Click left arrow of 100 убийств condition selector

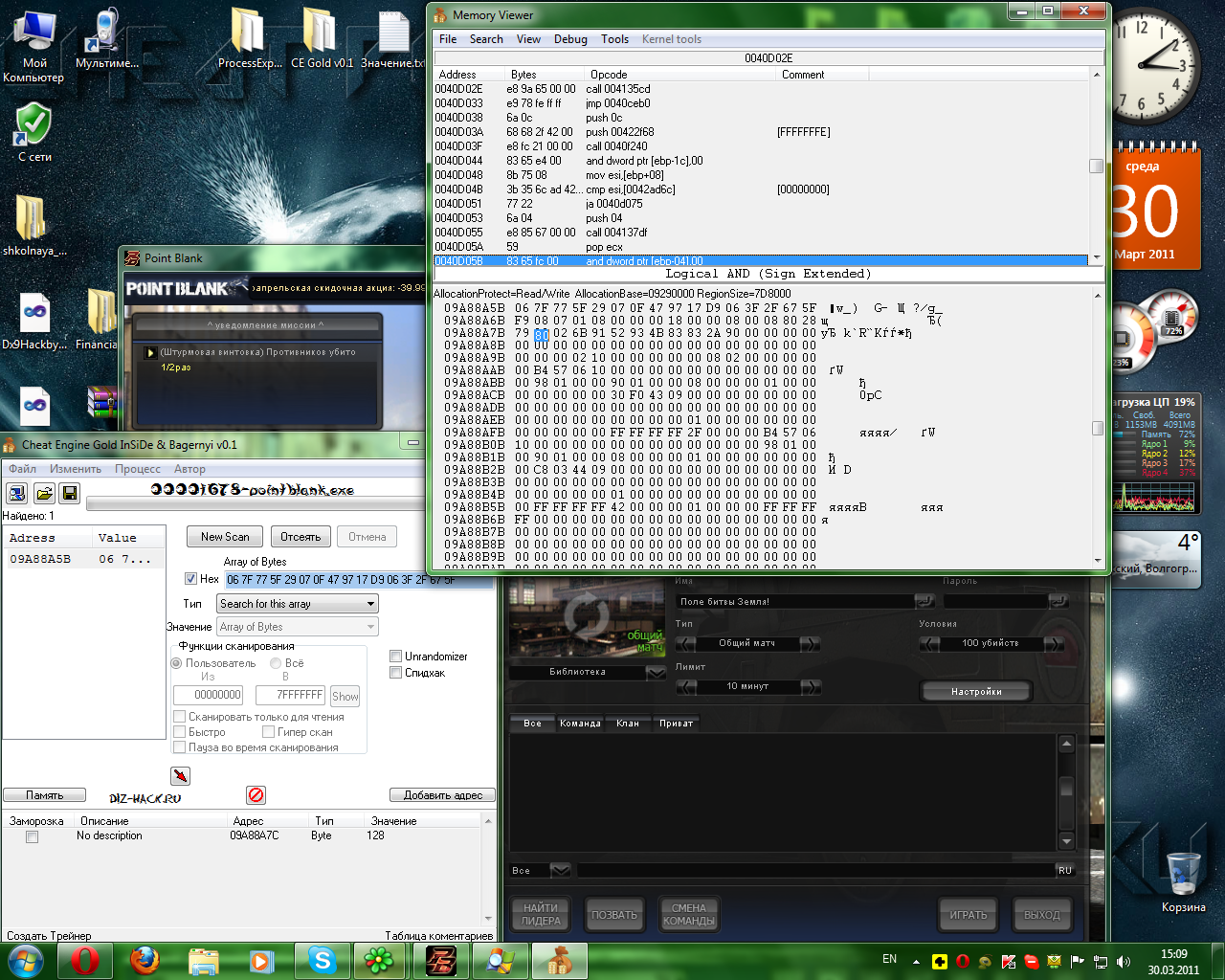tap(929, 643)
